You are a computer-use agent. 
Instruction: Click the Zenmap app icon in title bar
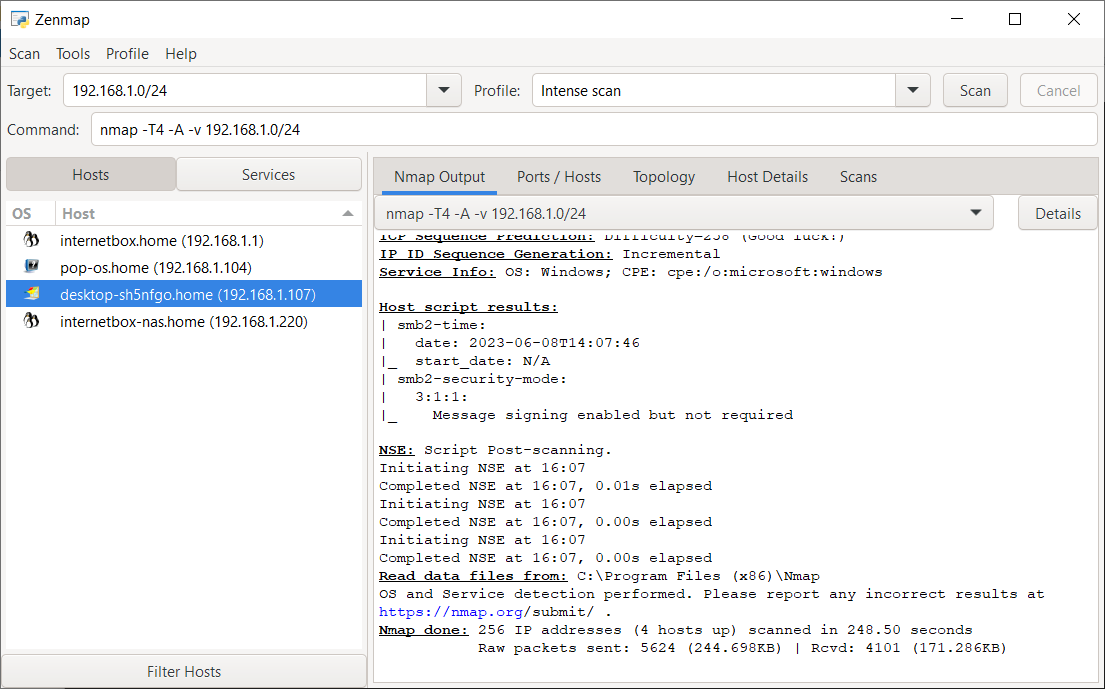click(19, 19)
